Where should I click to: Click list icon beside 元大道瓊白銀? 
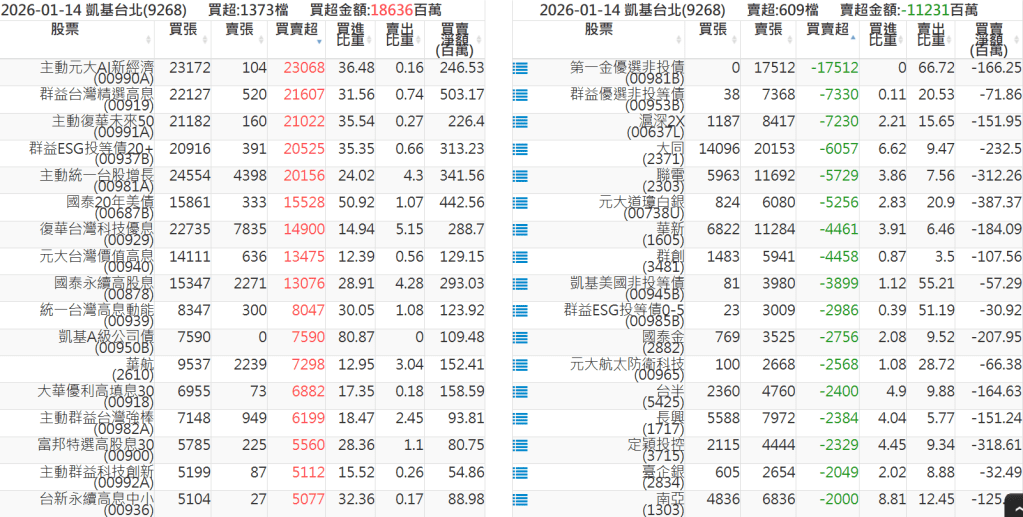(520, 204)
